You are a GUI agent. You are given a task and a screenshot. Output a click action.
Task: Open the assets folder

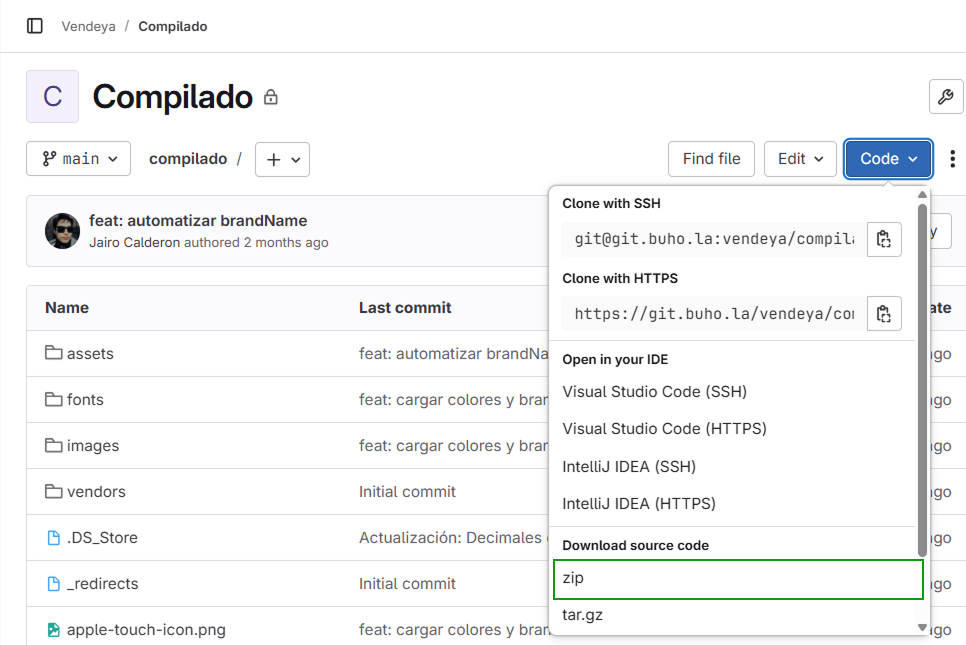[x=90, y=354]
